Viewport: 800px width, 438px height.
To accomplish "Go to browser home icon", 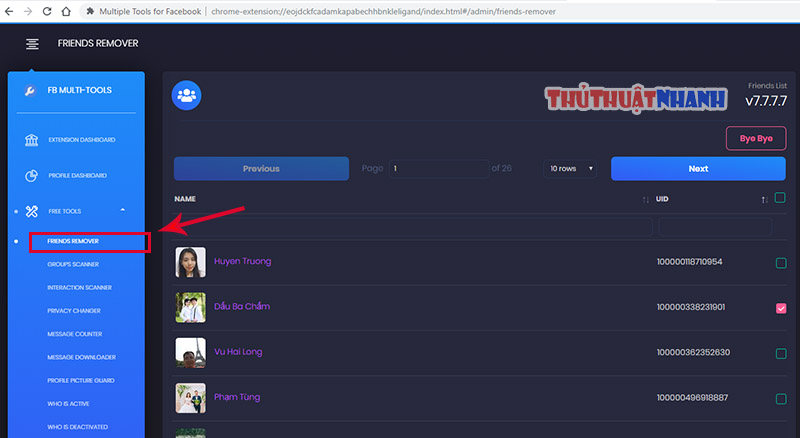I will (66, 11).
